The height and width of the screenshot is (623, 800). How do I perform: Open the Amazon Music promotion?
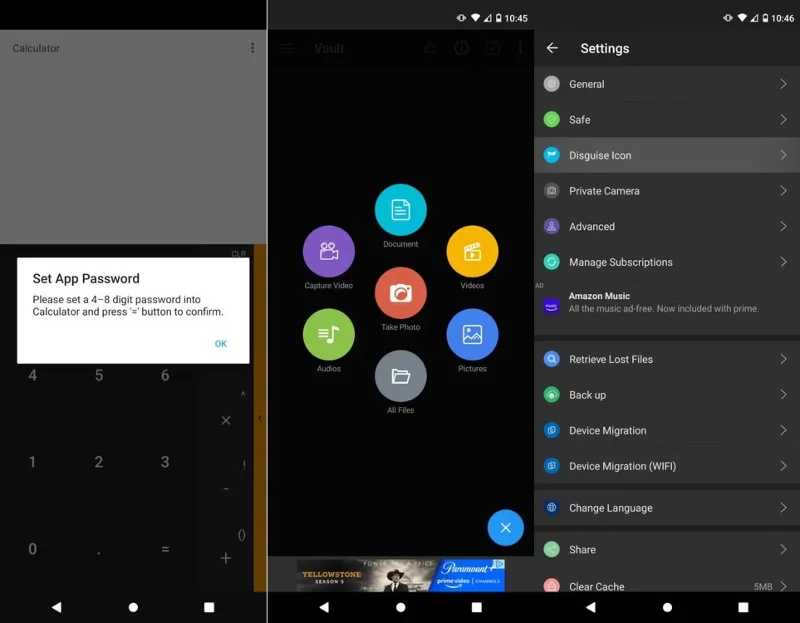667,301
